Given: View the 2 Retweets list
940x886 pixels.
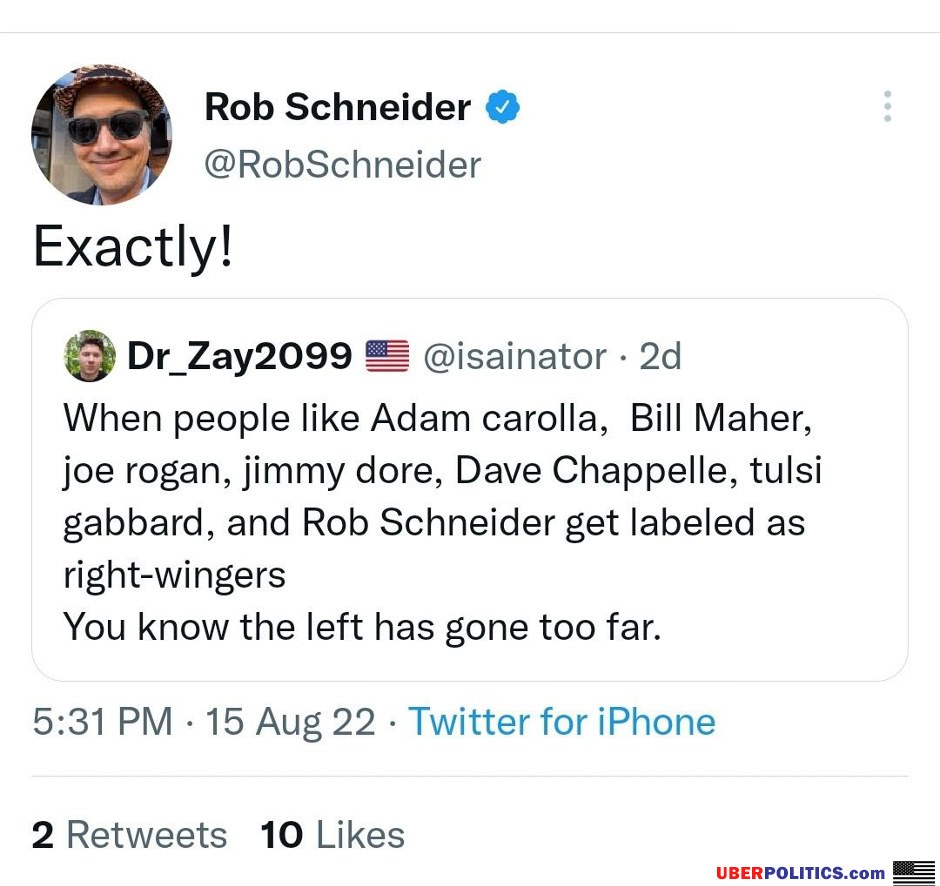Looking at the screenshot, I should pyautogui.click(x=129, y=834).
